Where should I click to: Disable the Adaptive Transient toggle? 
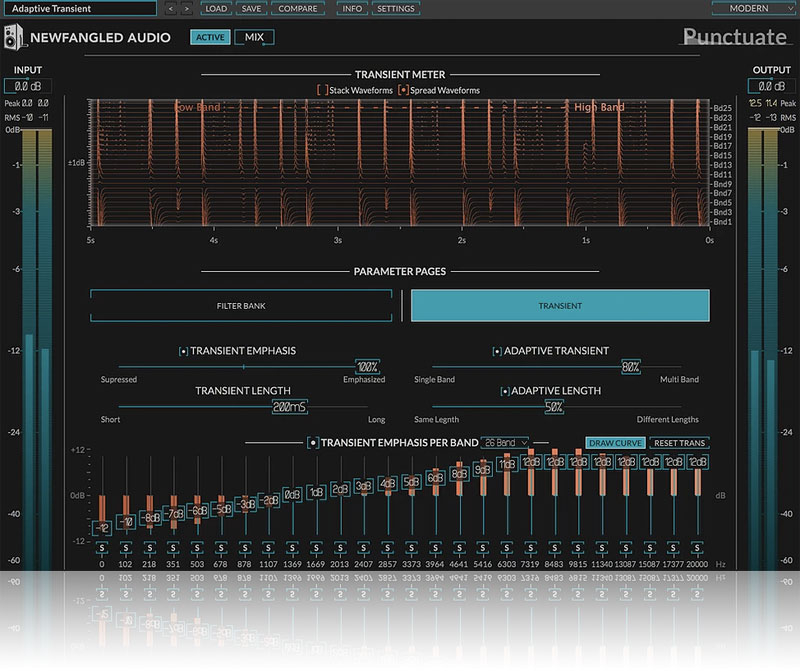point(497,351)
